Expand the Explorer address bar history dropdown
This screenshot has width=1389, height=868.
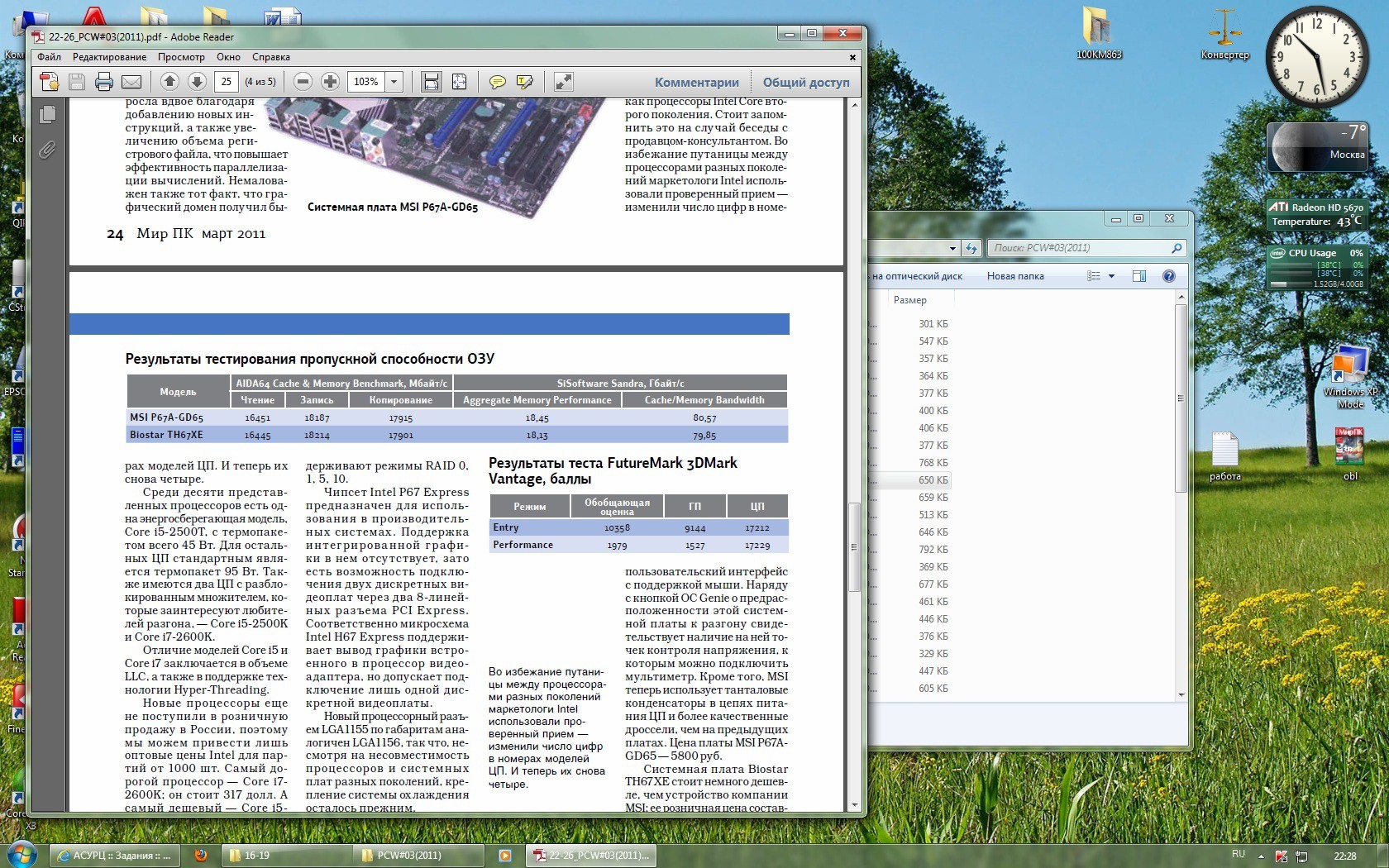pyautogui.click(x=952, y=248)
